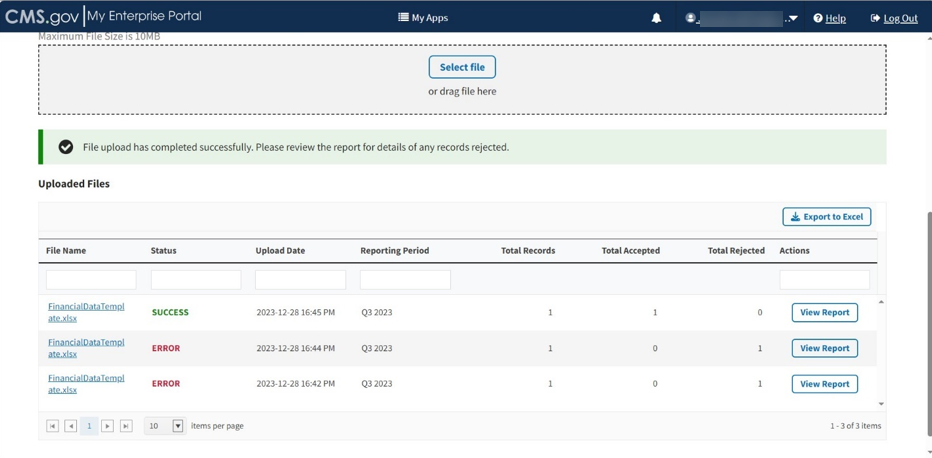Screen dimensions: 932x458
Task: Open the successful FinancialDataTemplate.xlsx file link
Action: [x=86, y=312]
